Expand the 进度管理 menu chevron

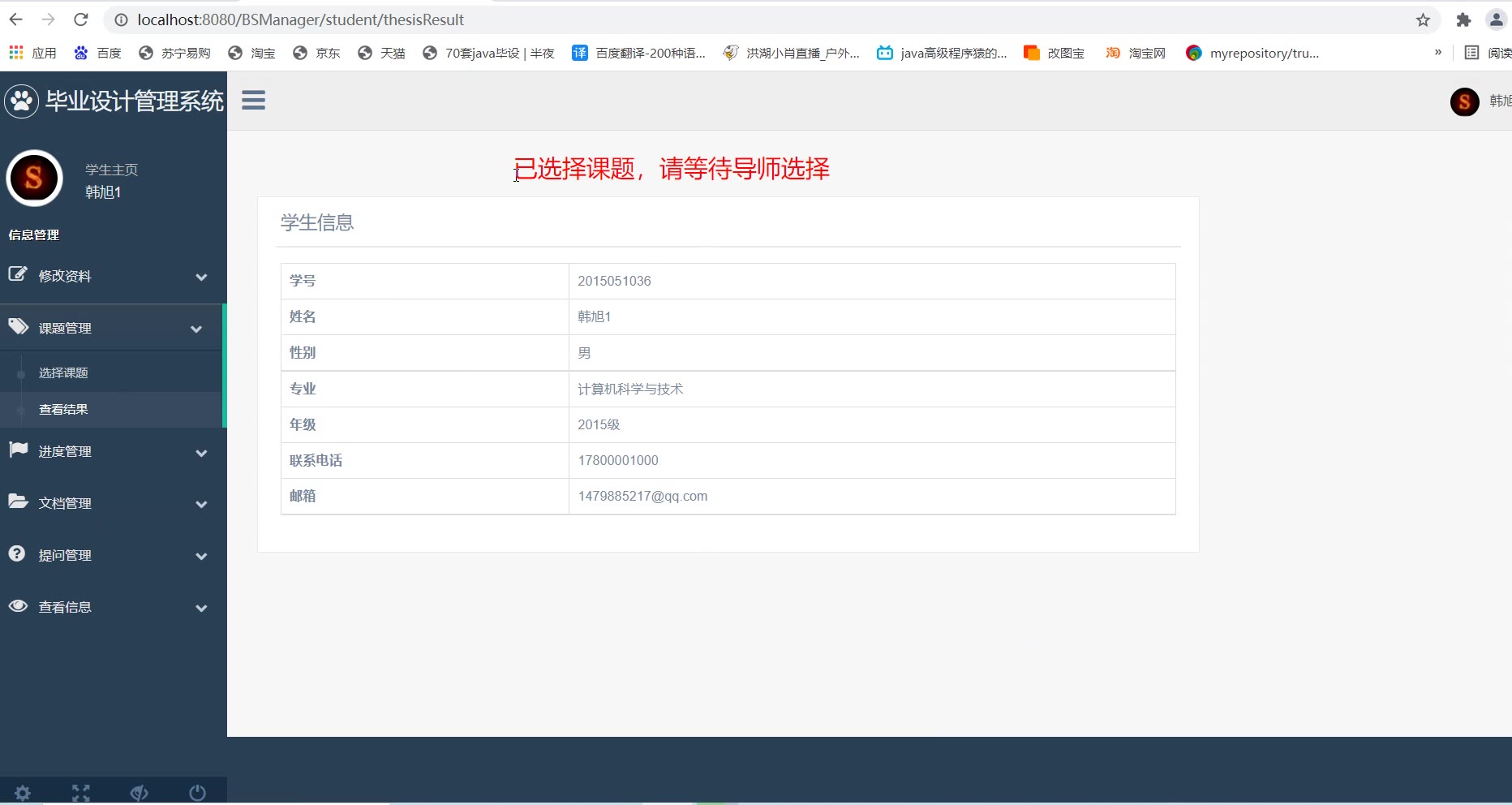pos(201,453)
